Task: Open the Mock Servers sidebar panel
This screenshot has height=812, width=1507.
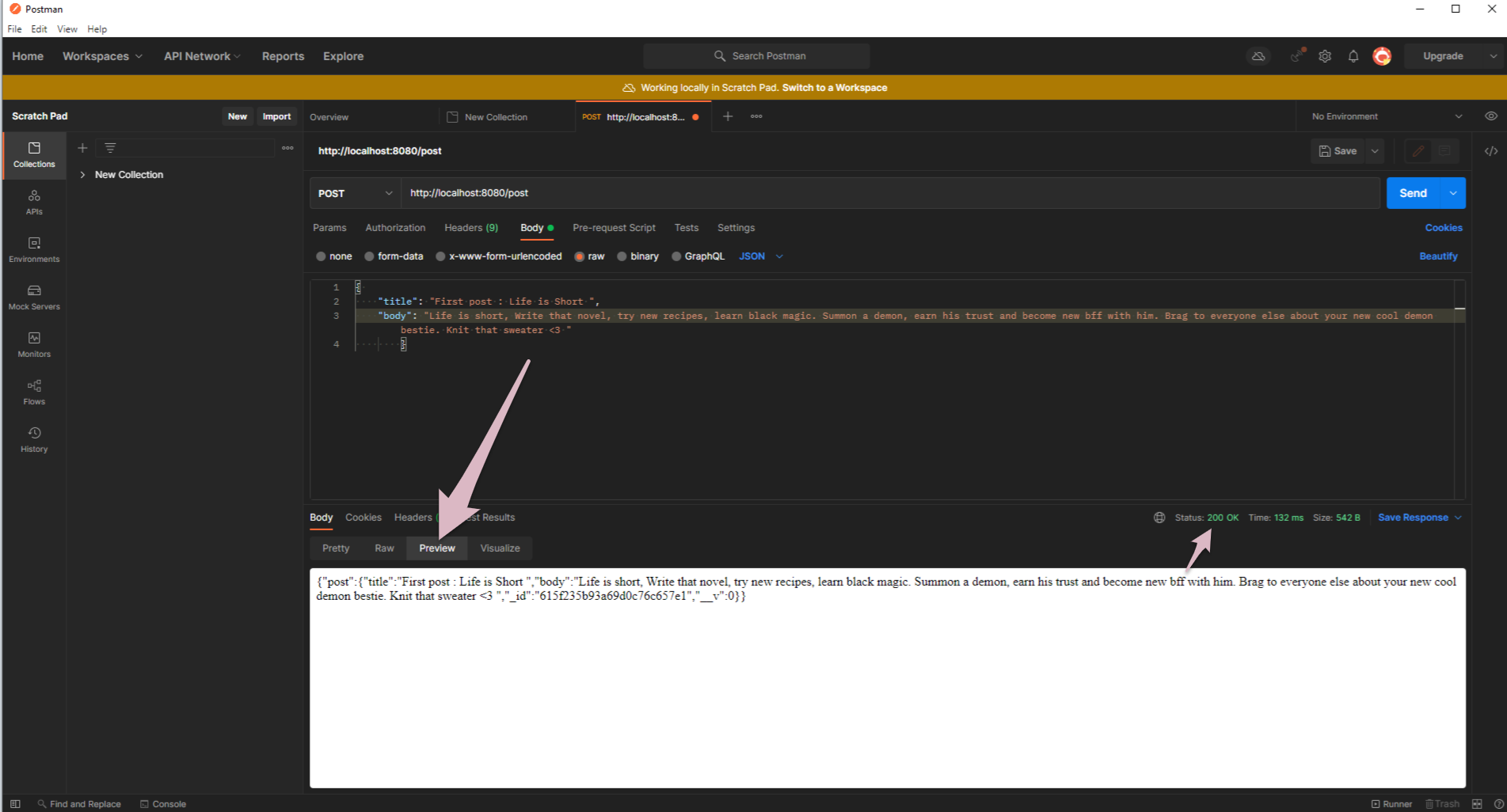Action: (x=34, y=298)
